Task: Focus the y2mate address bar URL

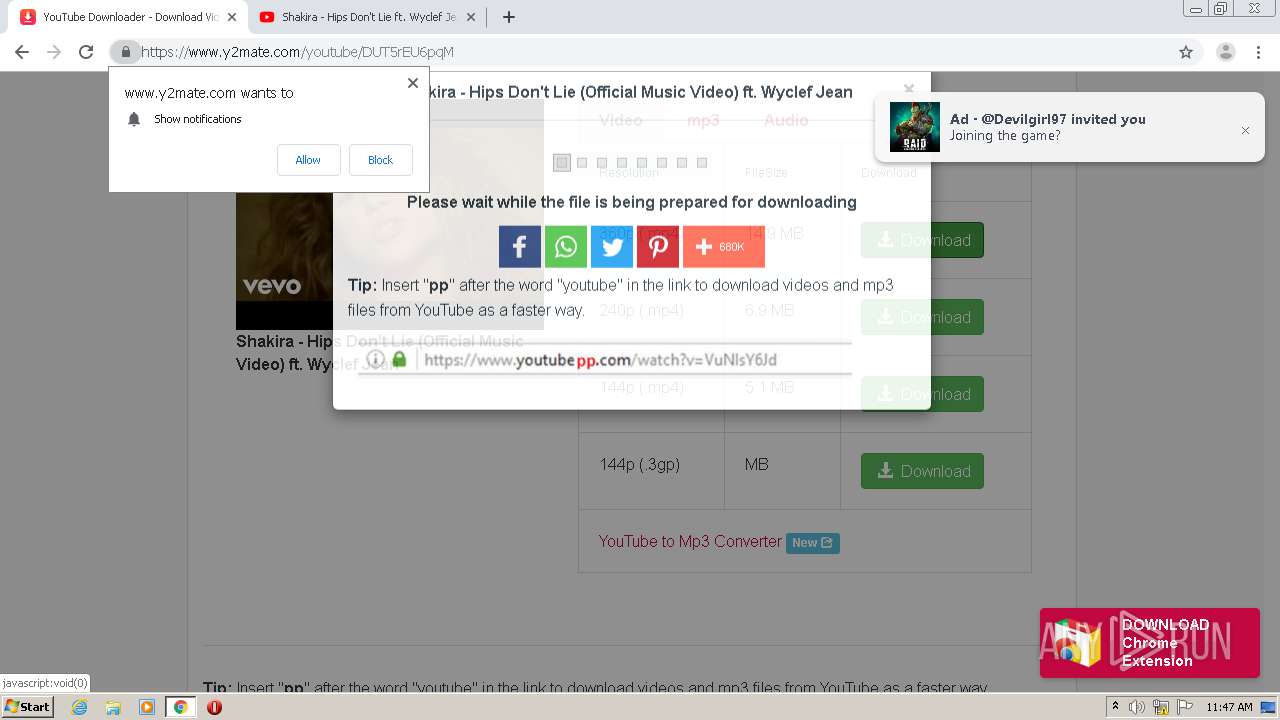Action: pos(297,52)
